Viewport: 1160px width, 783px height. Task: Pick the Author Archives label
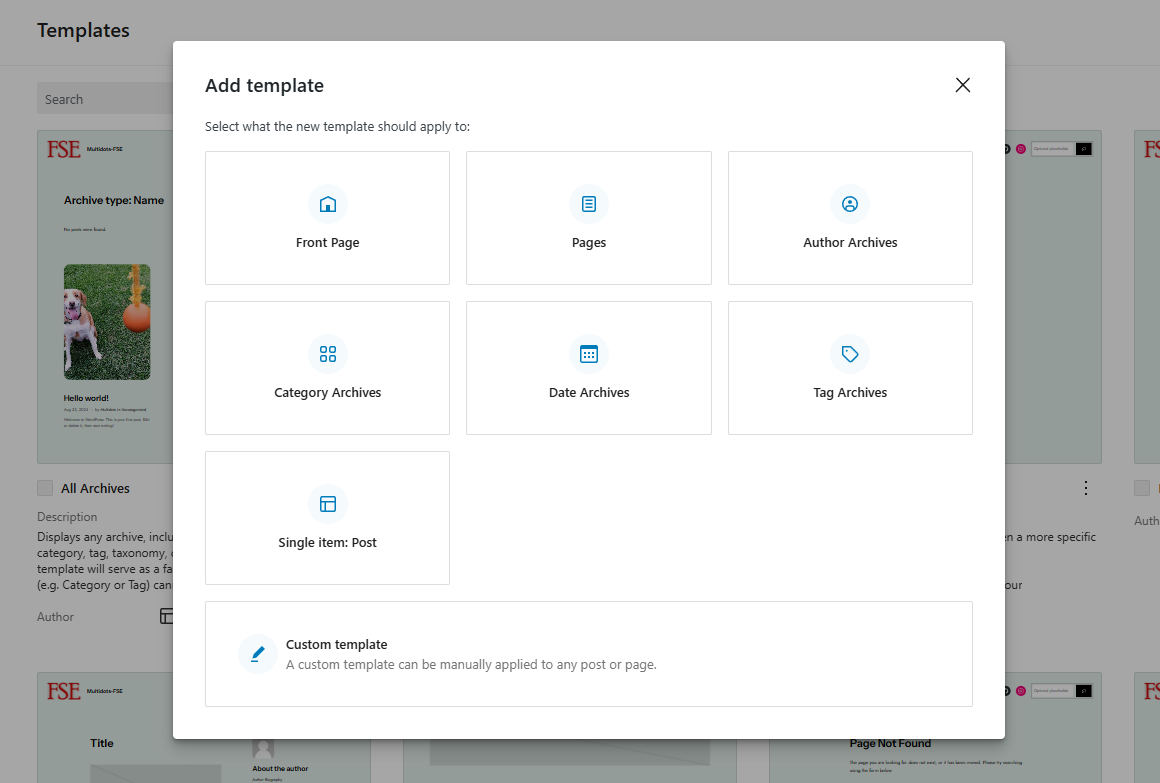tap(850, 243)
